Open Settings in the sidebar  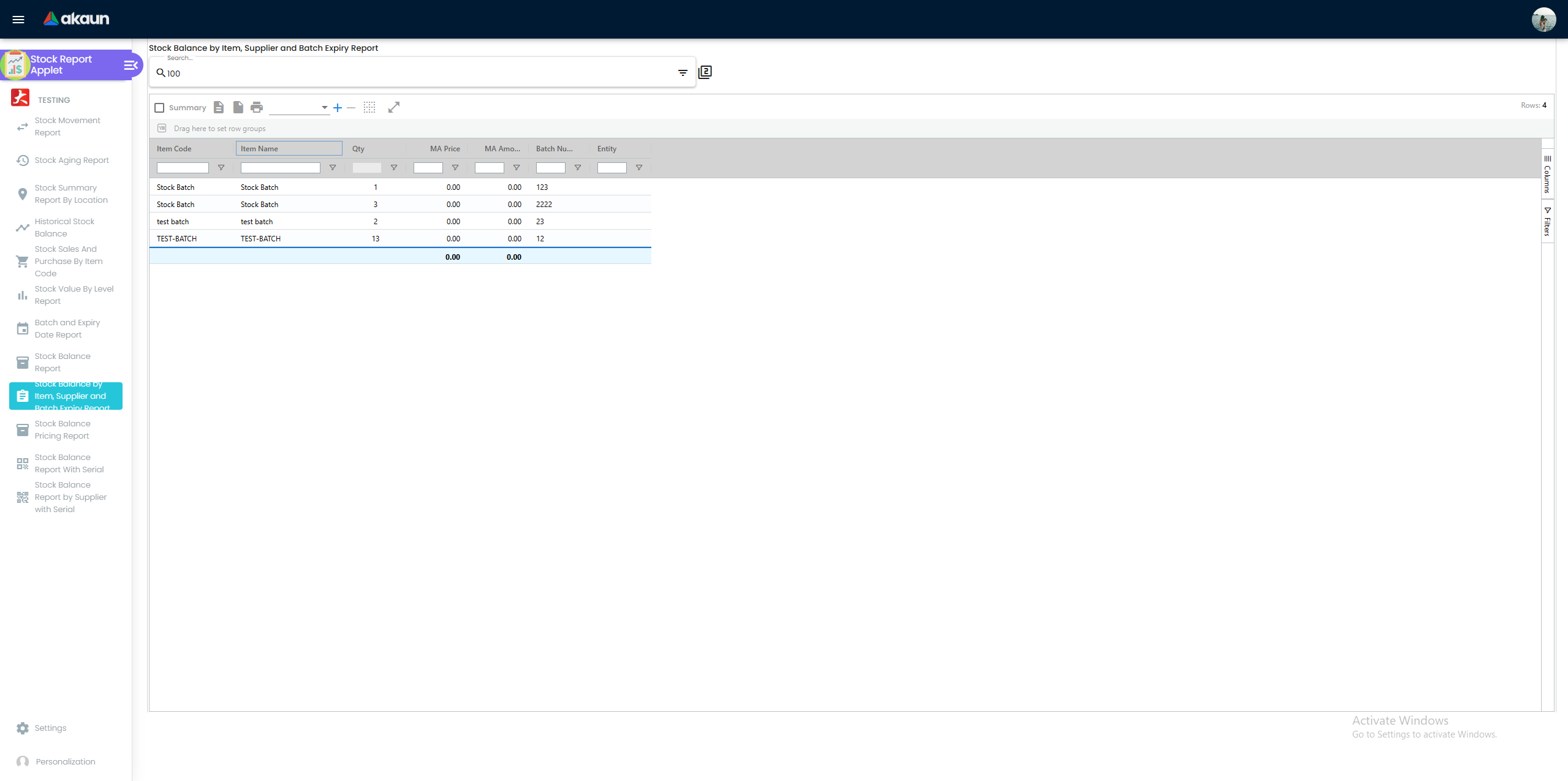[50, 728]
